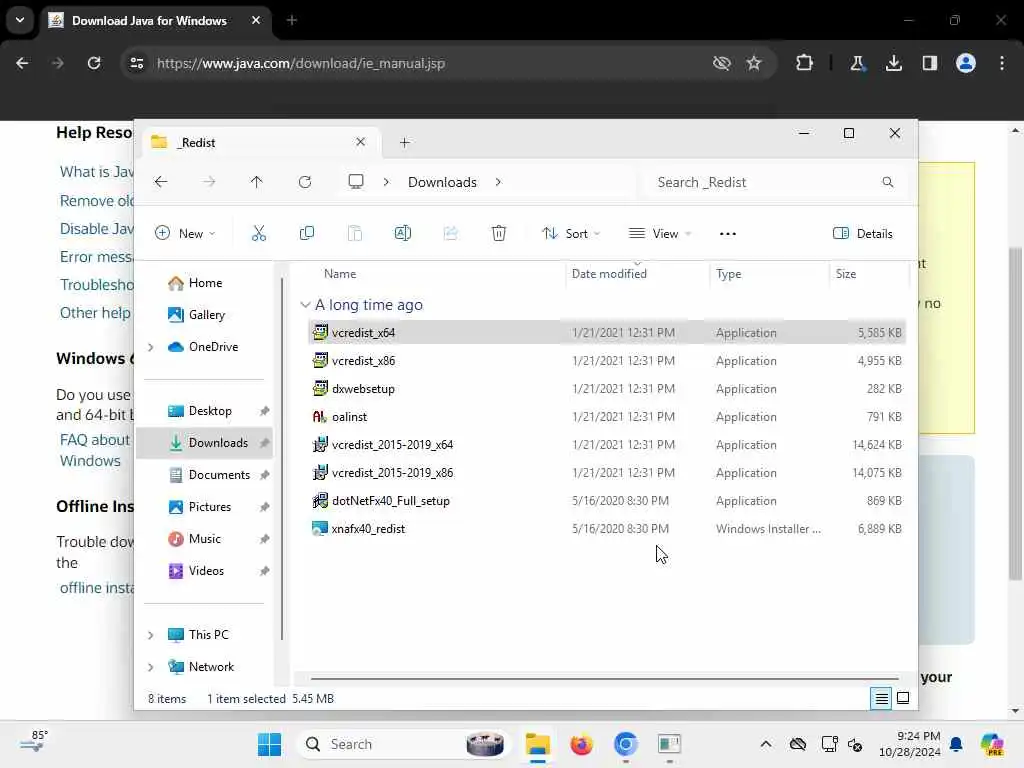This screenshot has width=1024, height=768.
Task: Open File Explorer from the taskbar
Action: (x=537, y=744)
